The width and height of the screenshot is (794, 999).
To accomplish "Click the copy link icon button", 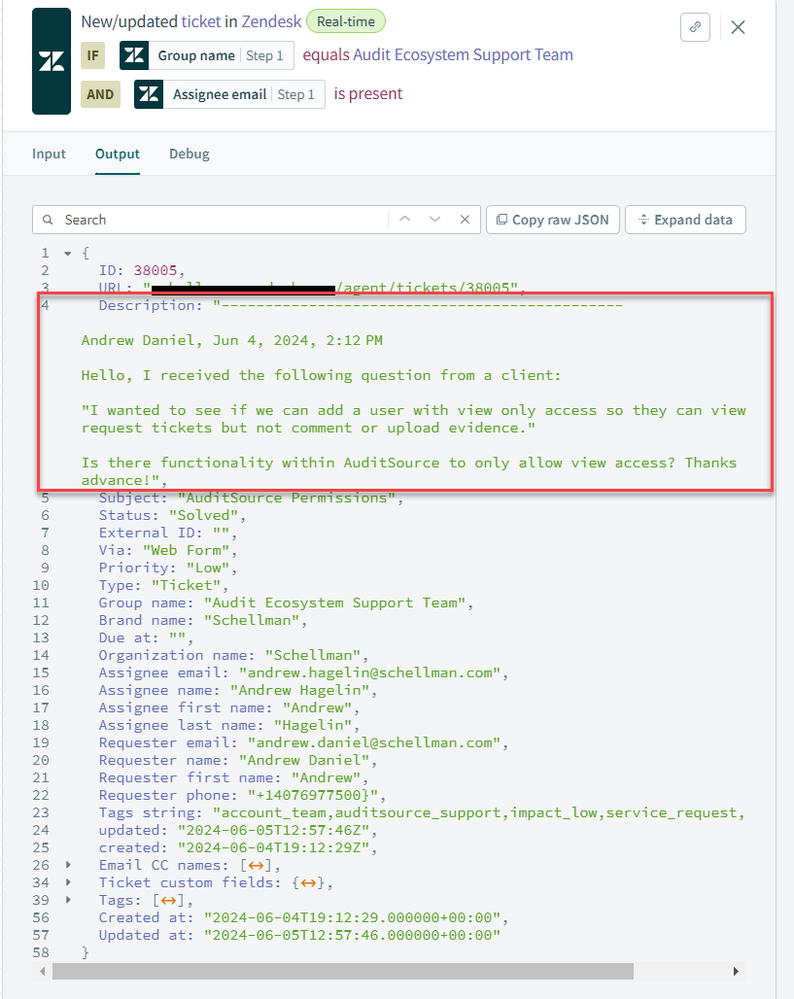I will pyautogui.click(x=695, y=27).
